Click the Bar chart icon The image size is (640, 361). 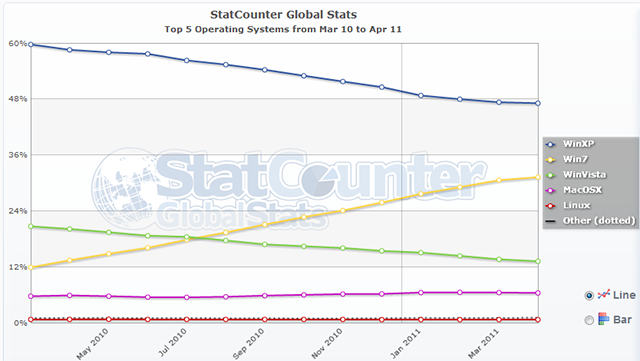(604, 319)
